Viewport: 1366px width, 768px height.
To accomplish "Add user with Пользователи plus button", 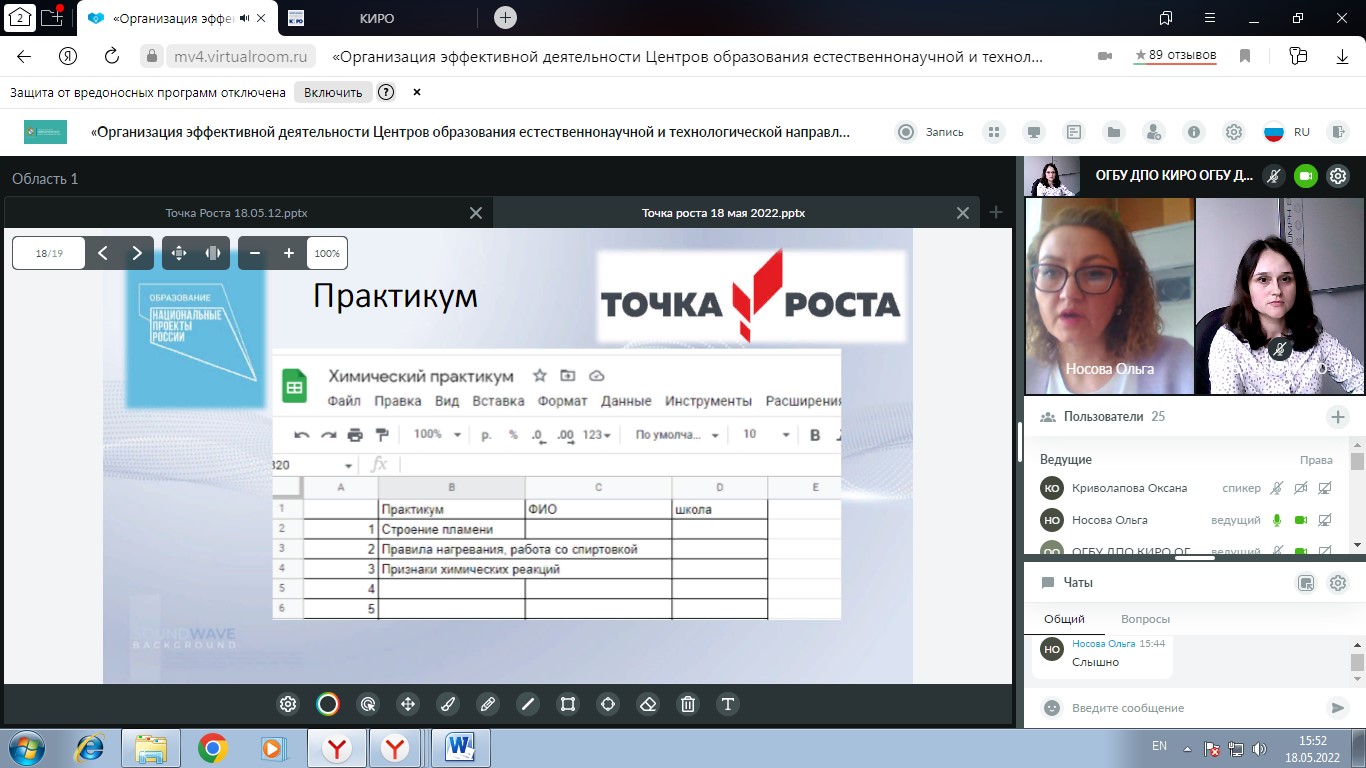I will pos(1338,417).
